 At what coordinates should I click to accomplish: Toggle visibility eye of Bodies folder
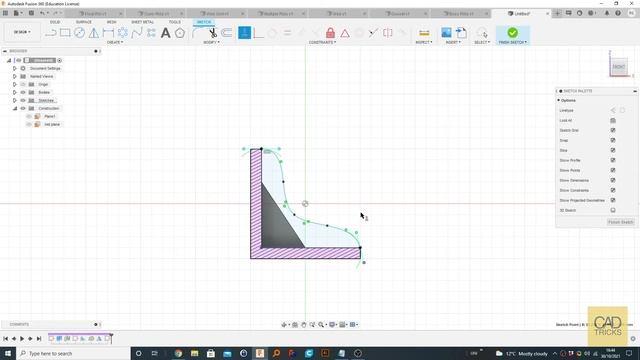click(x=23, y=92)
